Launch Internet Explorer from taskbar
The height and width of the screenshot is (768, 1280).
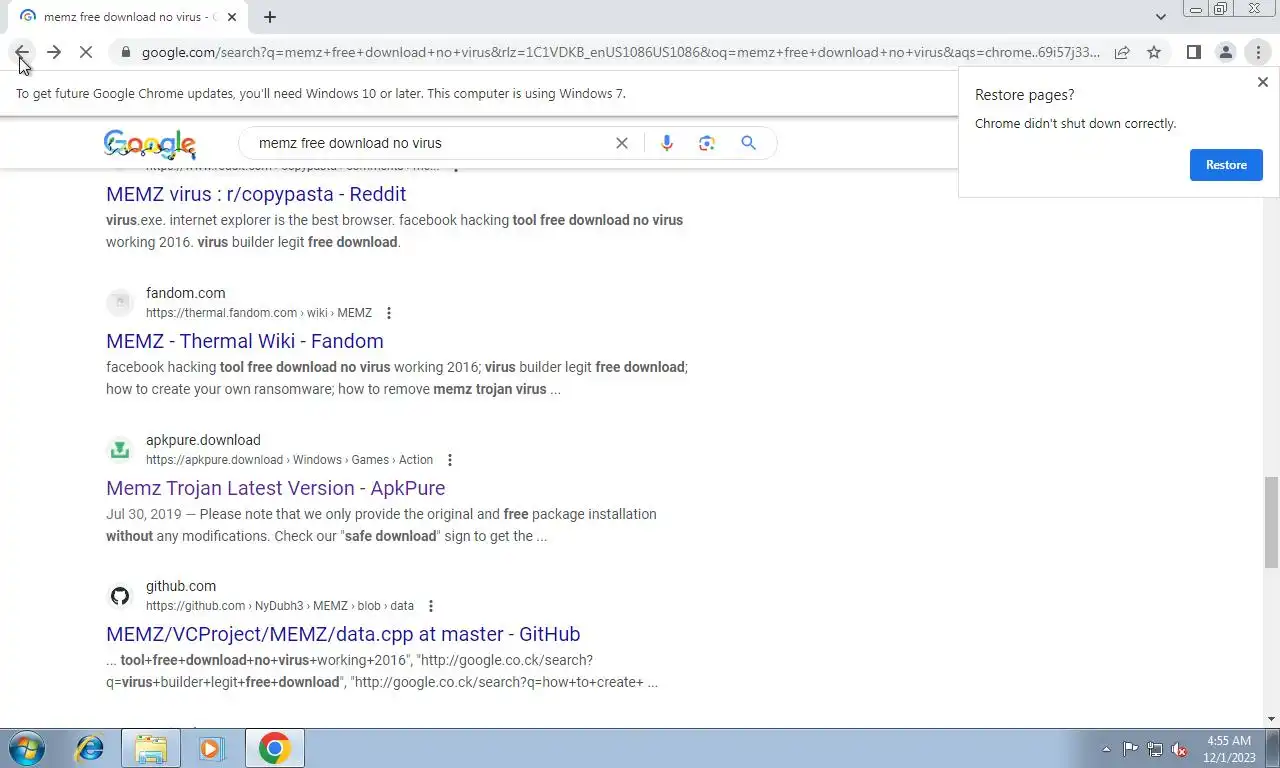[x=90, y=748]
